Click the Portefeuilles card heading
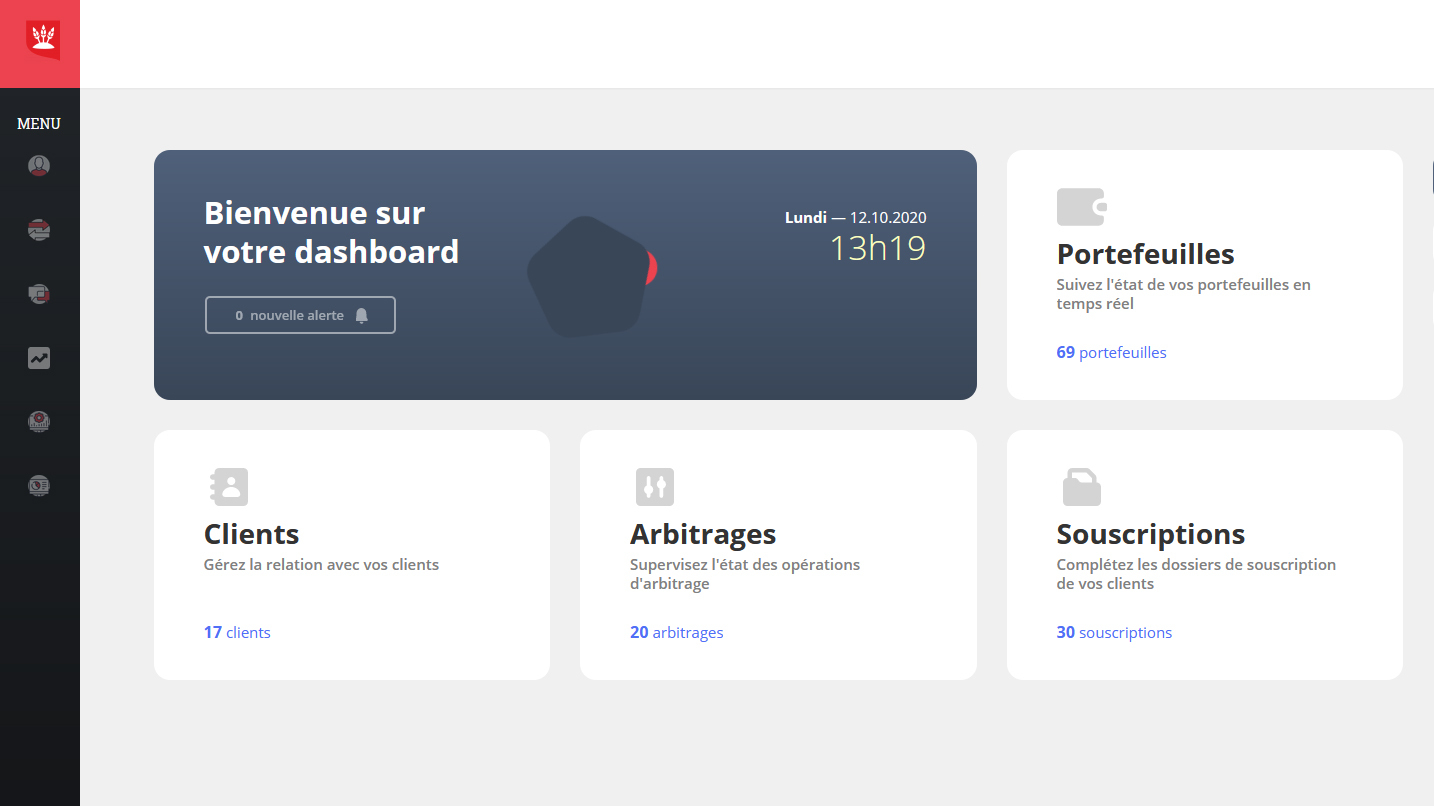1434x806 pixels. click(1145, 254)
